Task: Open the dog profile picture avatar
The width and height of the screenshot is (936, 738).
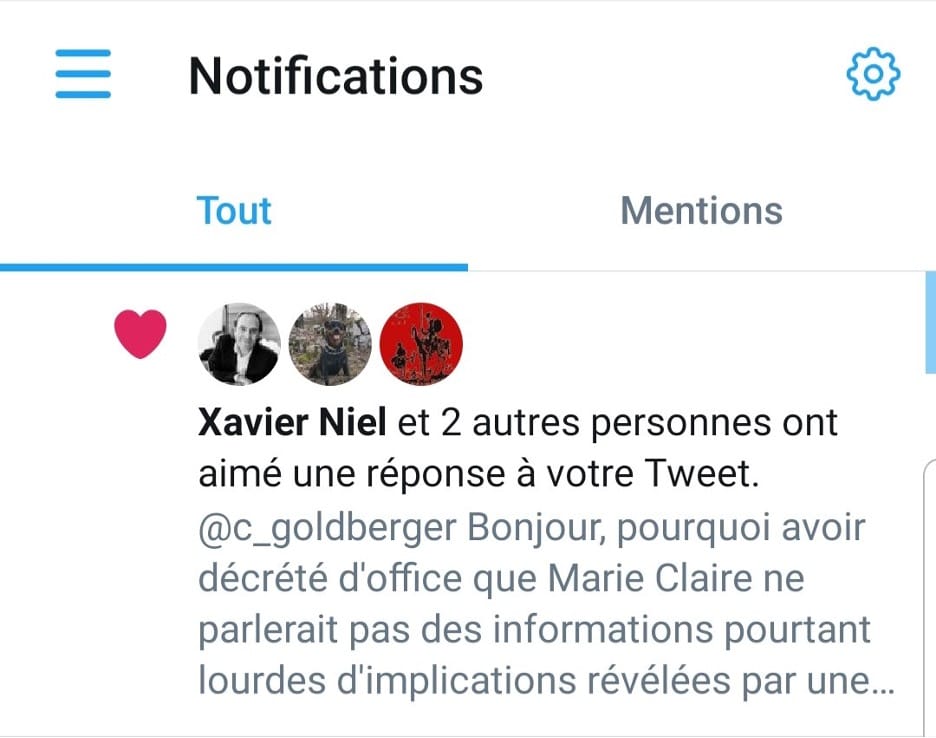Action: click(x=330, y=344)
